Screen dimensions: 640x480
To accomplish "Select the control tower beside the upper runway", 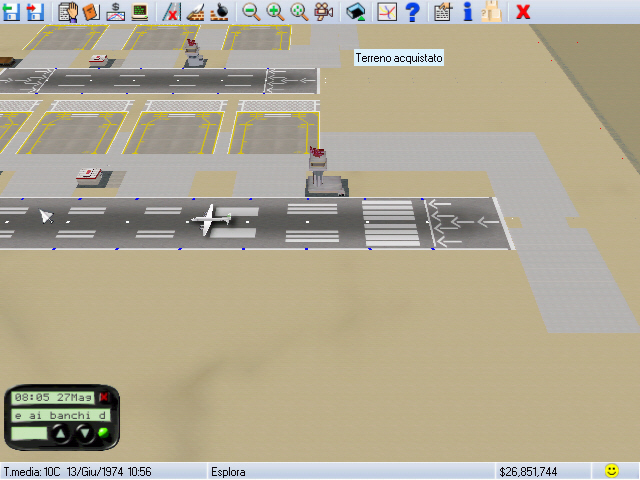I will [194, 53].
